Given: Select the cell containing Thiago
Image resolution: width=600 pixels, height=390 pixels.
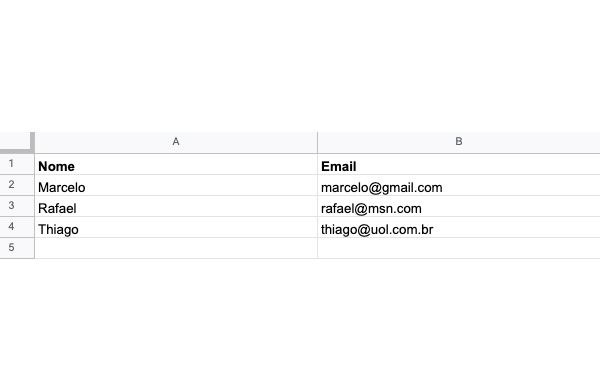Looking at the screenshot, I should pos(176,227).
